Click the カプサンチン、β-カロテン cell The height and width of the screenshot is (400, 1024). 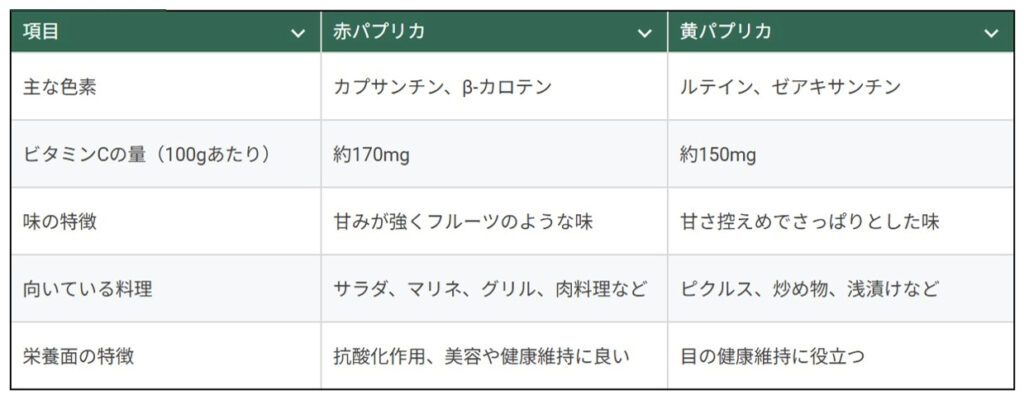point(442,87)
